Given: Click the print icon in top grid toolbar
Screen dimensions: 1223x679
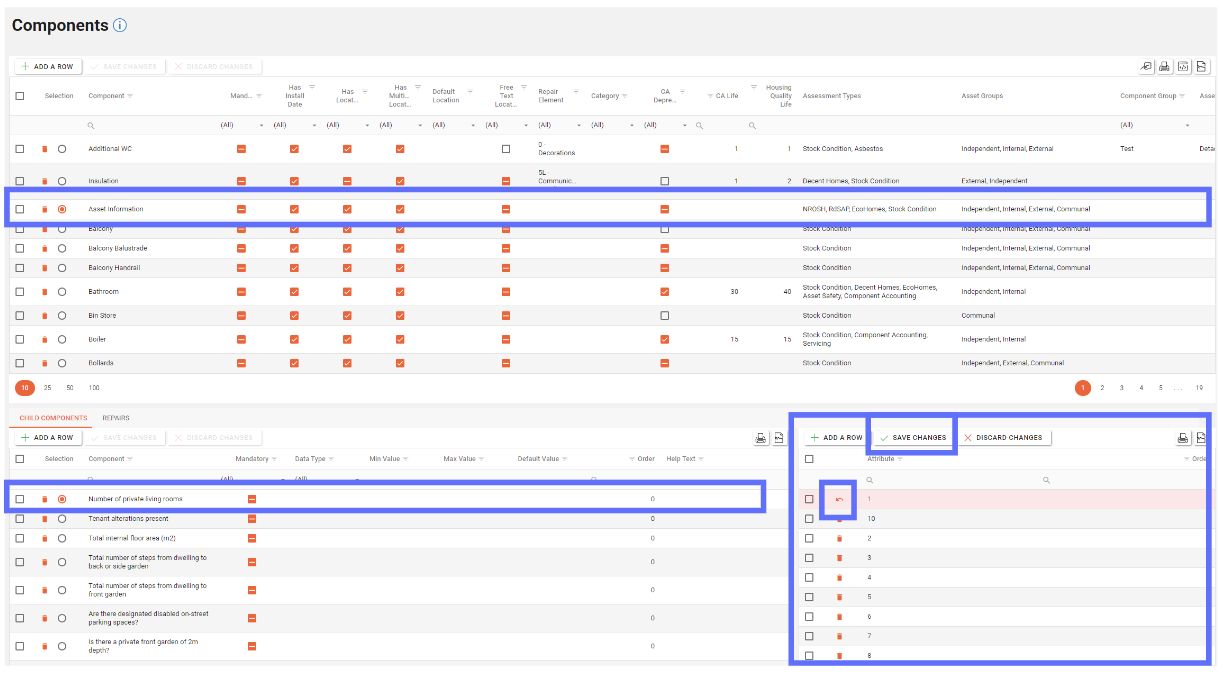Looking at the screenshot, I should [1164, 66].
